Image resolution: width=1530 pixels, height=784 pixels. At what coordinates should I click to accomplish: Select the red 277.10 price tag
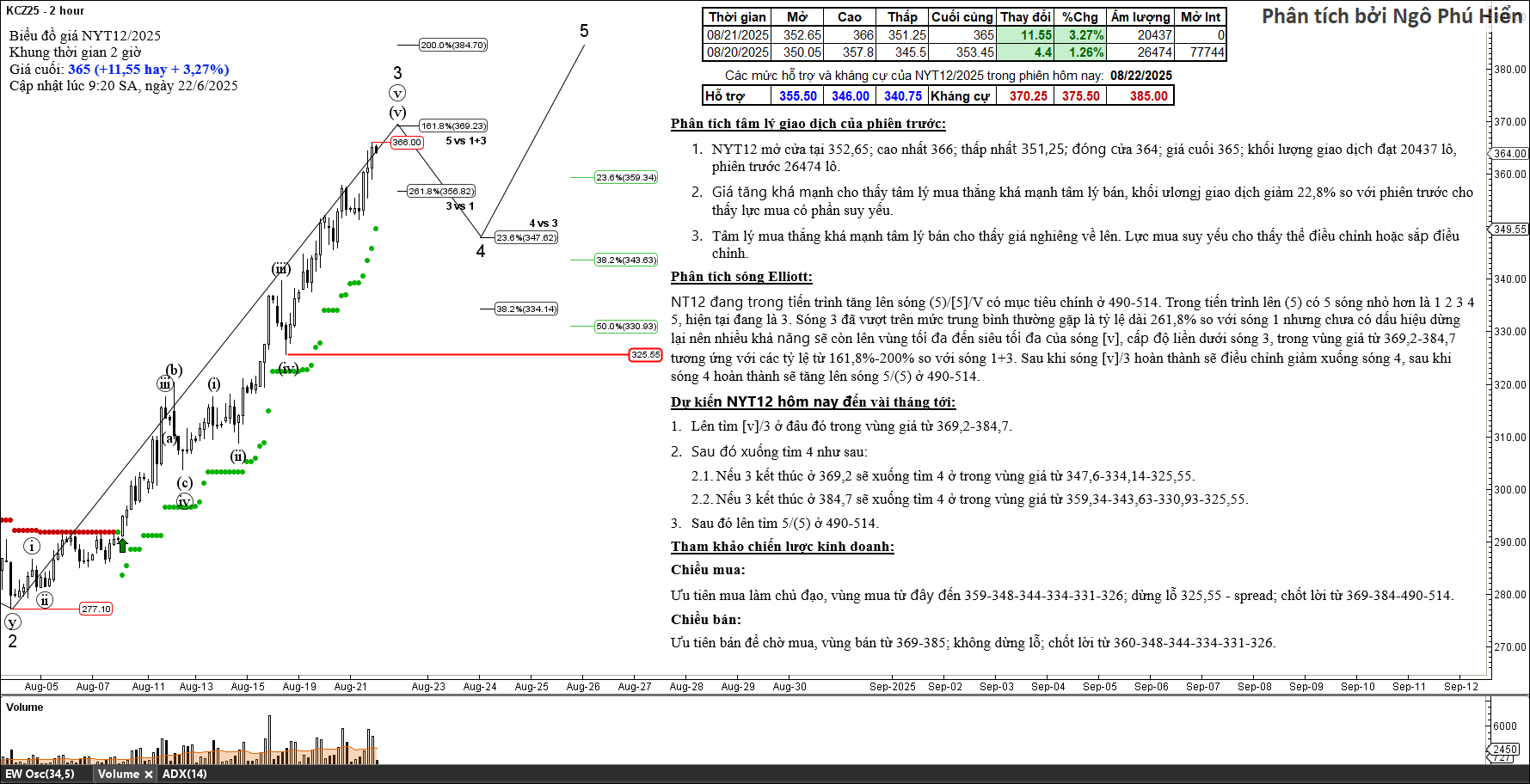click(95, 609)
